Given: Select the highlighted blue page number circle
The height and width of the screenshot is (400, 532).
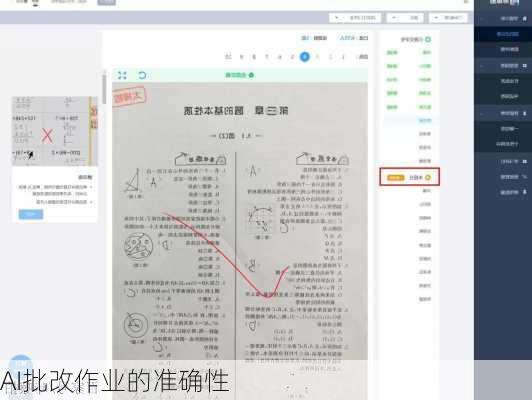Looking at the screenshot, I should pyautogui.click(x=305, y=57).
